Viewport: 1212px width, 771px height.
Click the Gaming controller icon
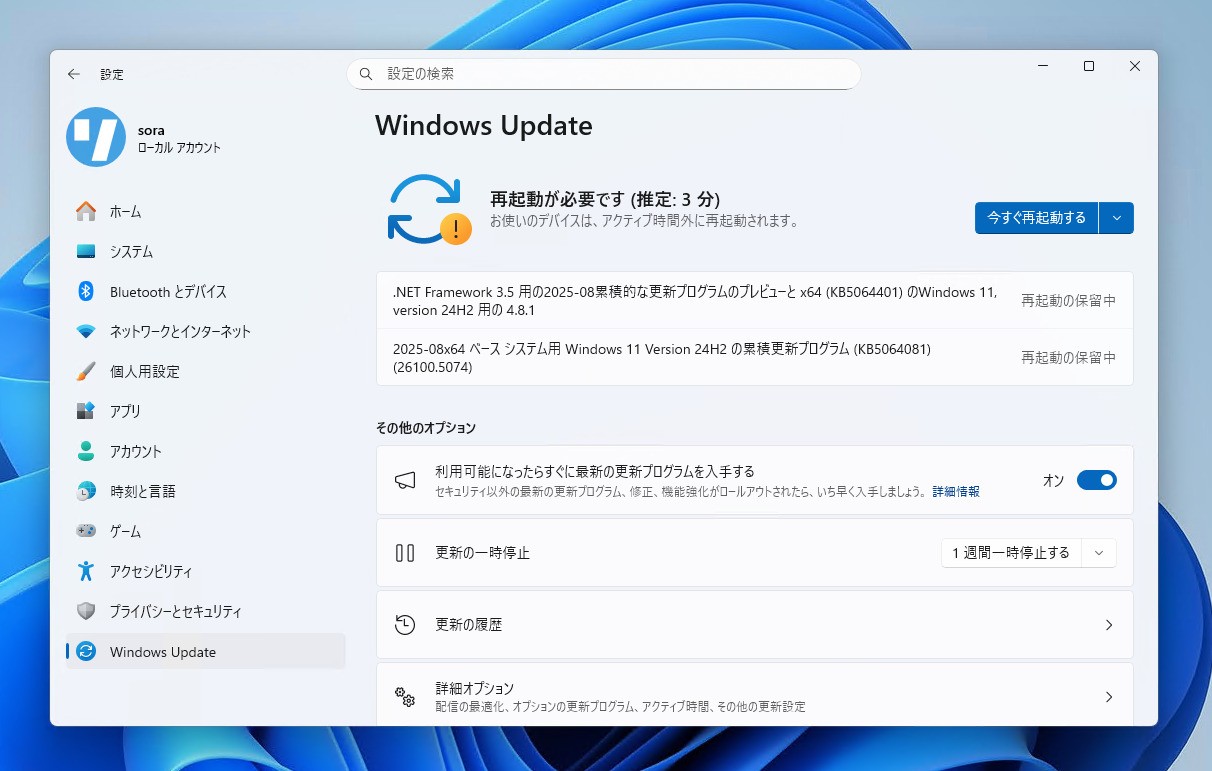click(86, 531)
